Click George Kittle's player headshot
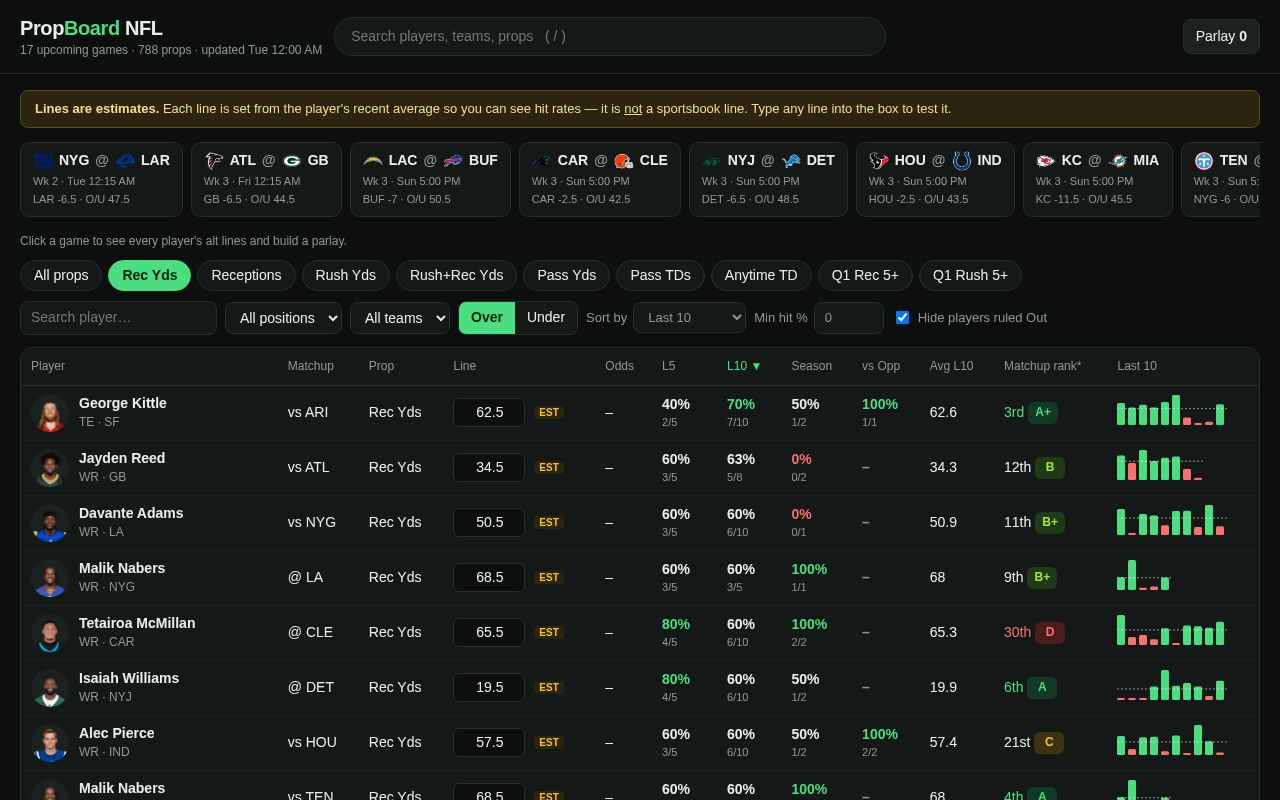Screen dimensions: 1280x800 pos(50,413)
